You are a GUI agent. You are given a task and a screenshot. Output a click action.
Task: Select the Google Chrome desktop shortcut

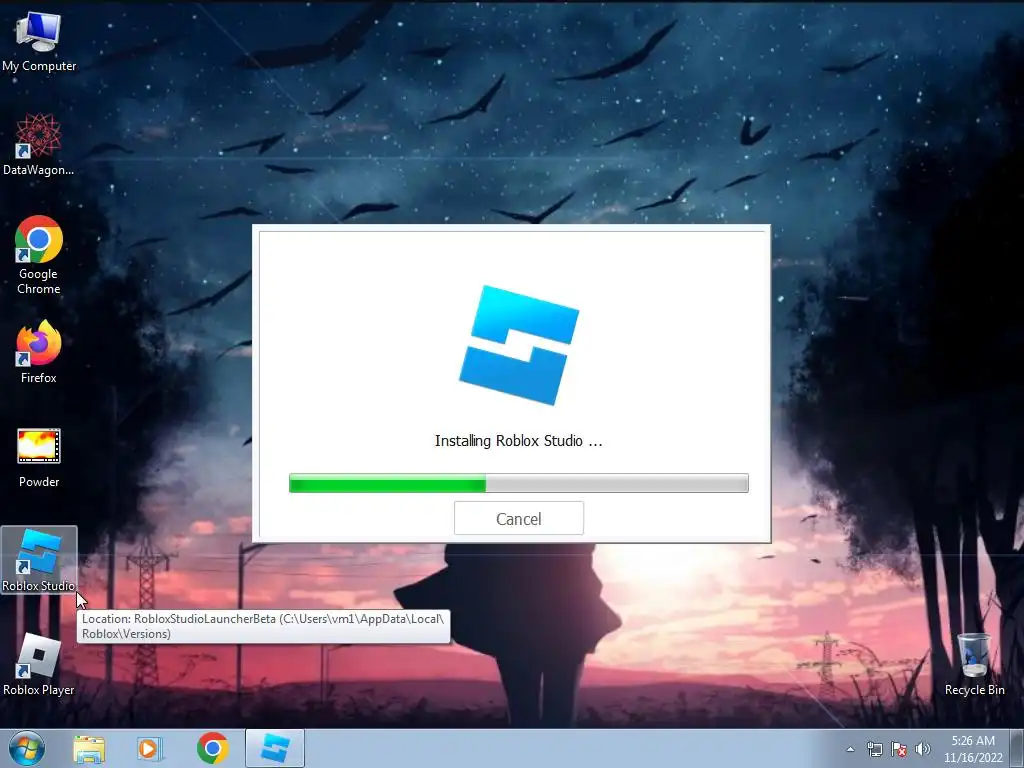[x=39, y=255]
